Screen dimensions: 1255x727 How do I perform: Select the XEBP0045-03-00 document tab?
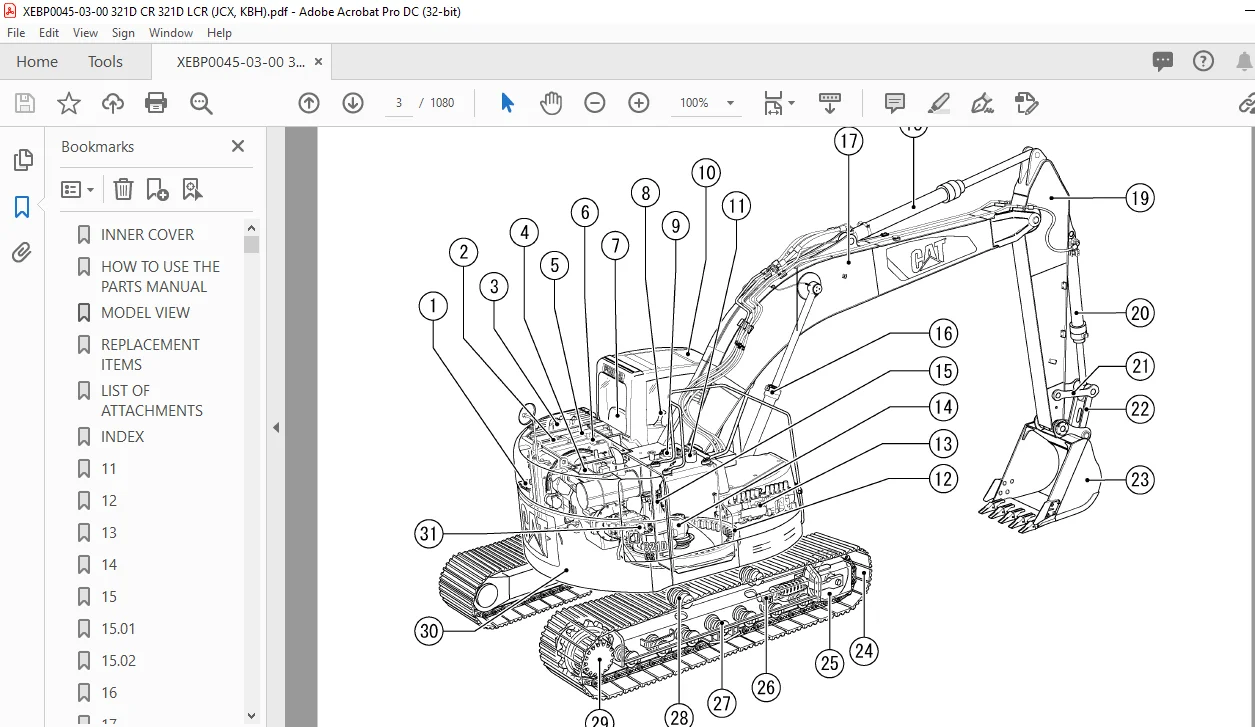coord(241,61)
